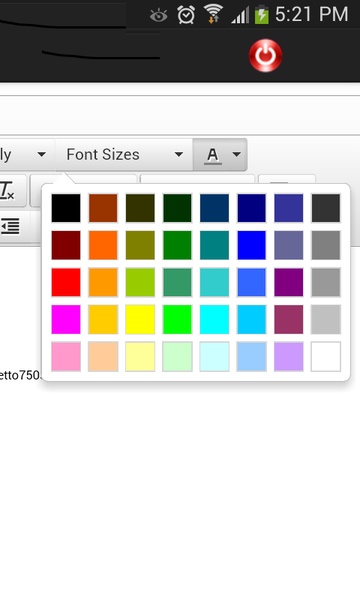The image size is (360, 600).
Task: Tap the alarm clock status icon
Action: [x=186, y=15]
